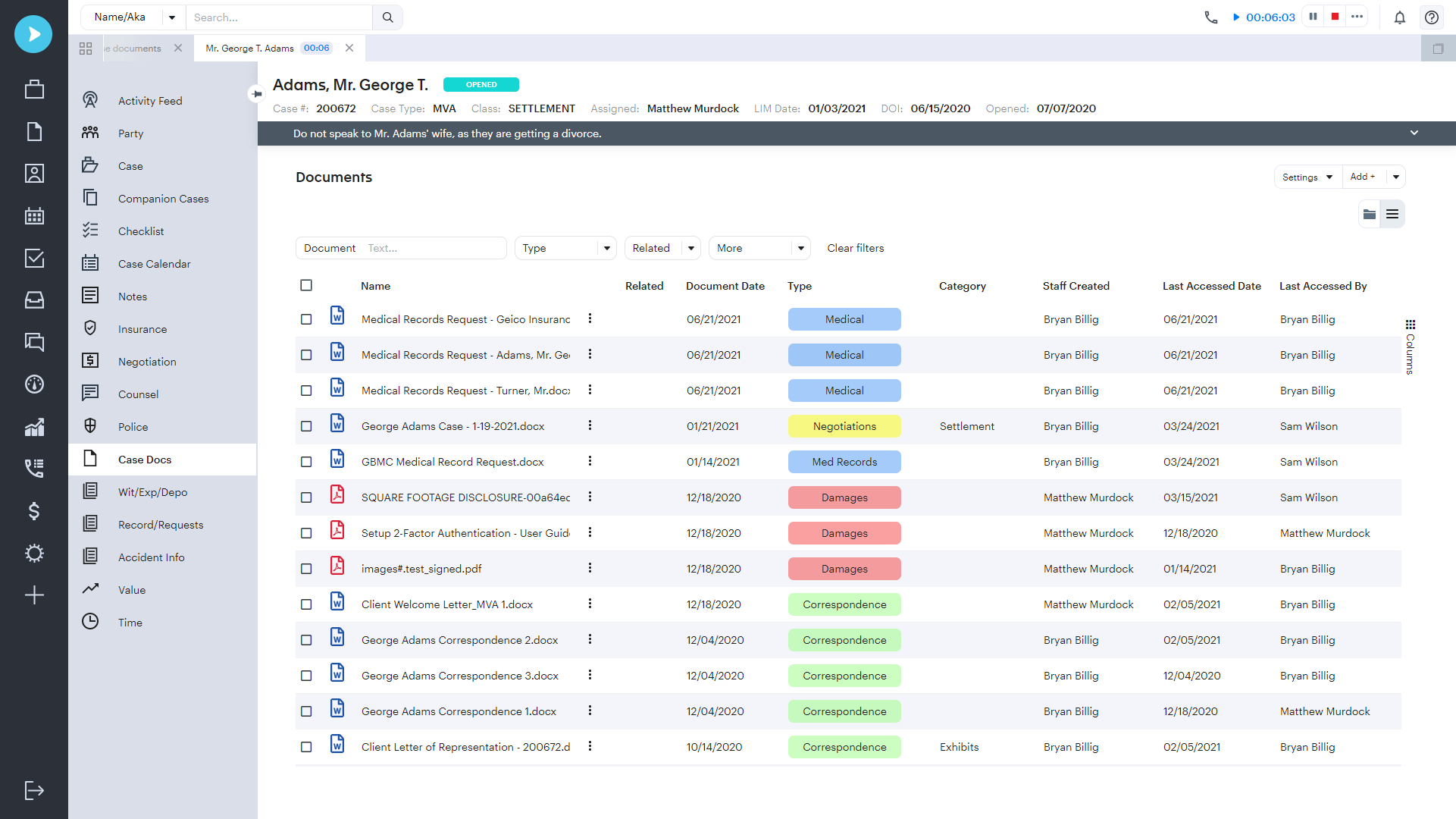Select checkbox for Client Welcome Letter_MVA 1.docx
Image resolution: width=1456 pixels, height=819 pixels.
click(306, 604)
